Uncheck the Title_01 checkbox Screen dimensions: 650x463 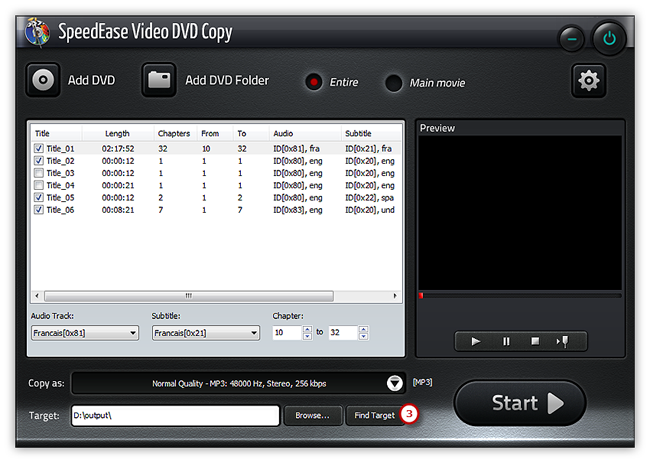click(x=39, y=148)
